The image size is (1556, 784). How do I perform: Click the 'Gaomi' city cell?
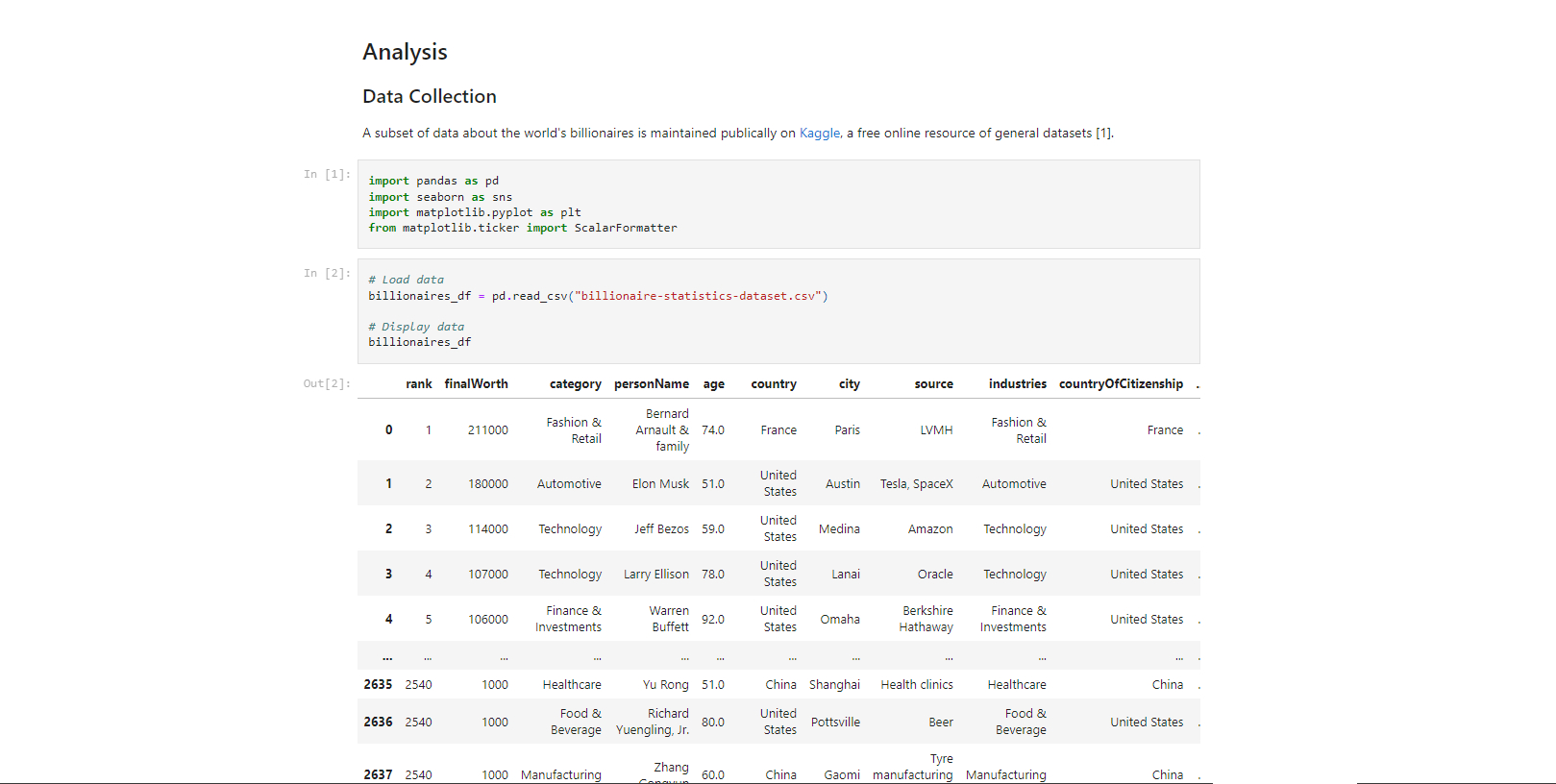pos(842,775)
